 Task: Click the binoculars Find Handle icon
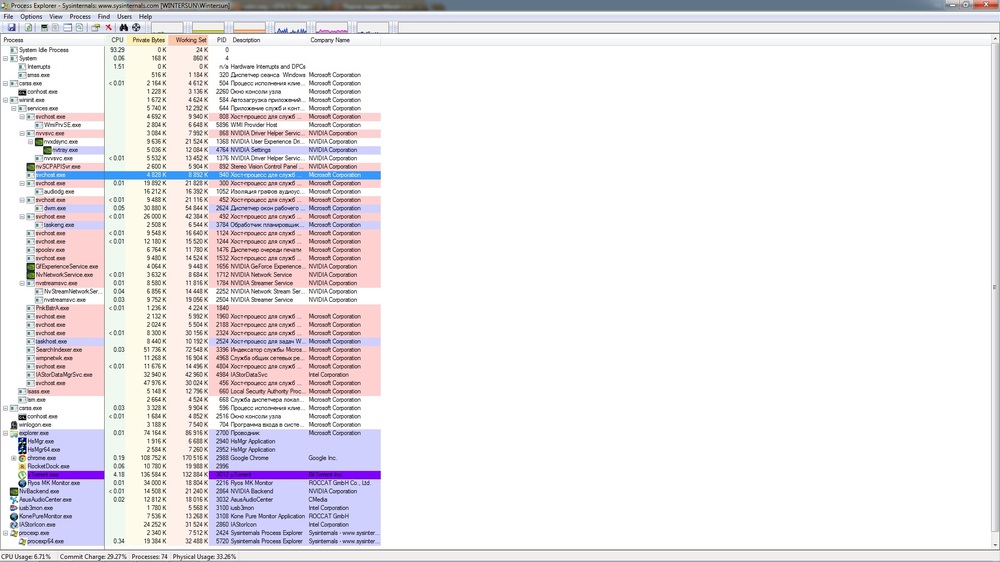(124, 27)
